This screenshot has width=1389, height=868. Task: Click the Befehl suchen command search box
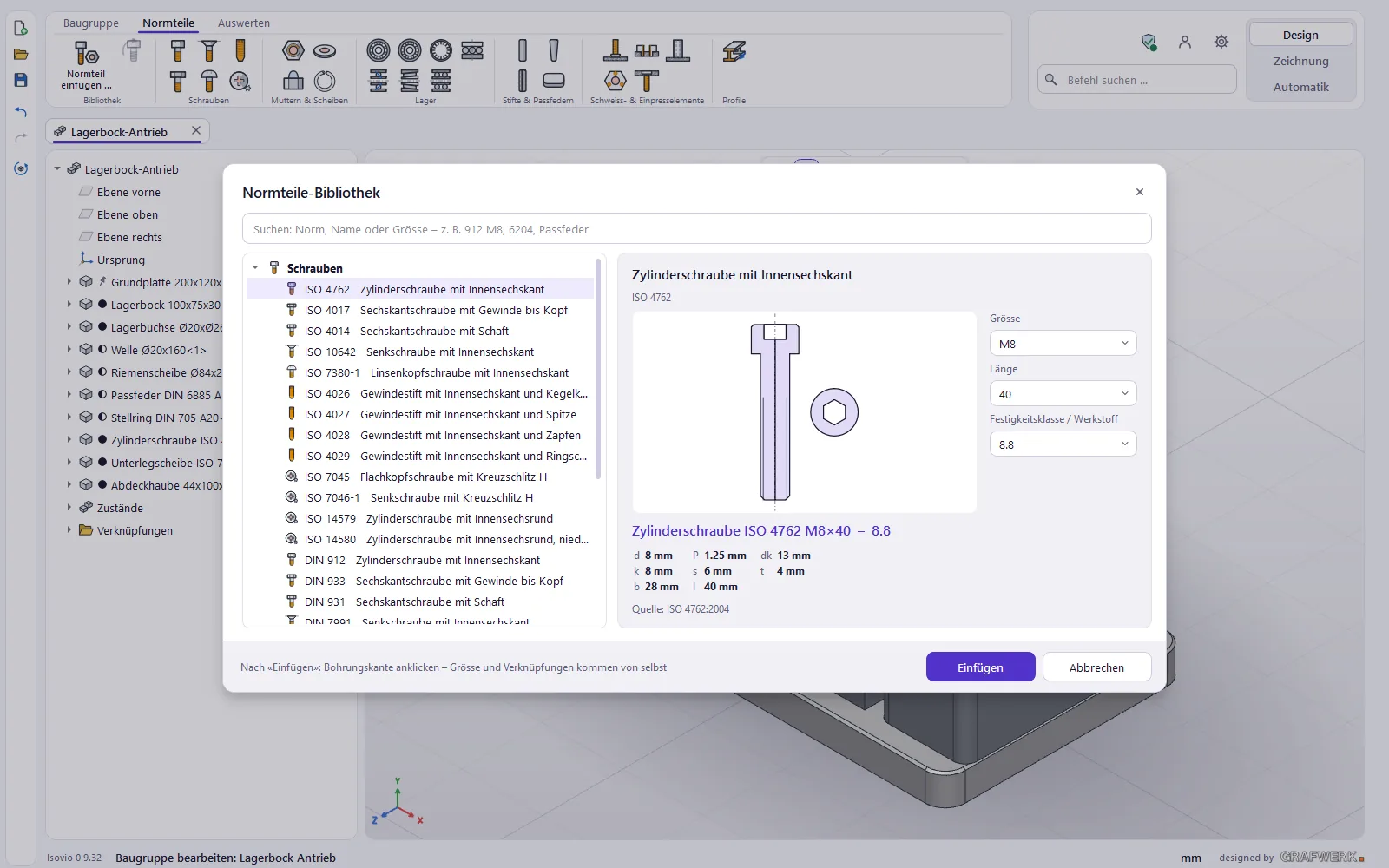pyautogui.click(x=1136, y=79)
